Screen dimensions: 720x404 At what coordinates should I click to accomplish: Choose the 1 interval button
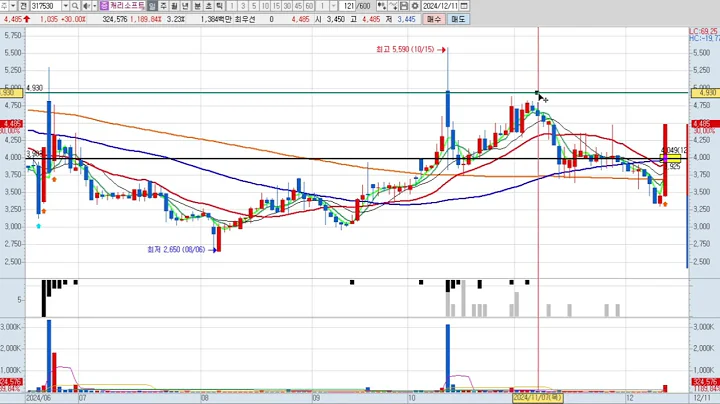click(232, 6)
